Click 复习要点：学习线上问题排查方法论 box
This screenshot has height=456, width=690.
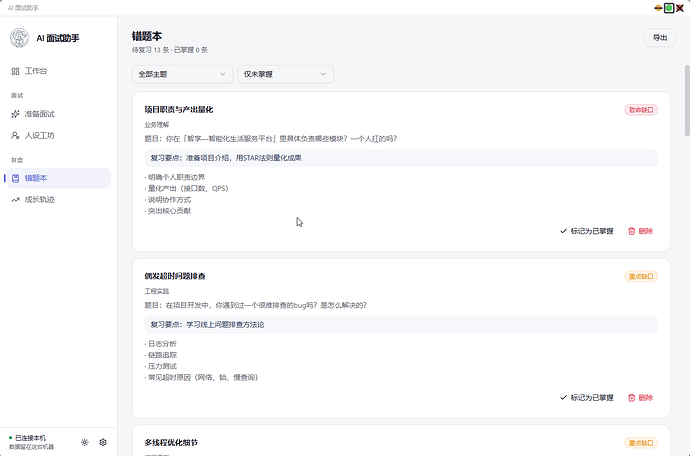(401, 324)
